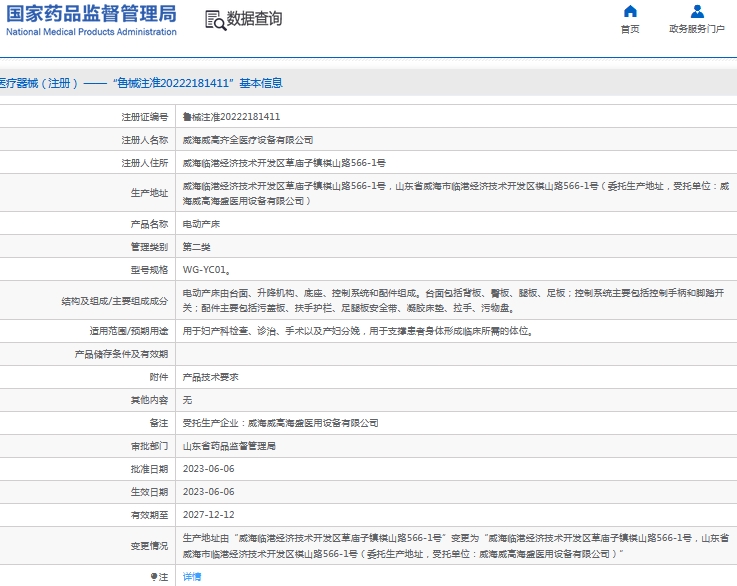The image size is (737, 586).
Task: Click the 数据查询 magnifier document icon
Action: (216, 20)
